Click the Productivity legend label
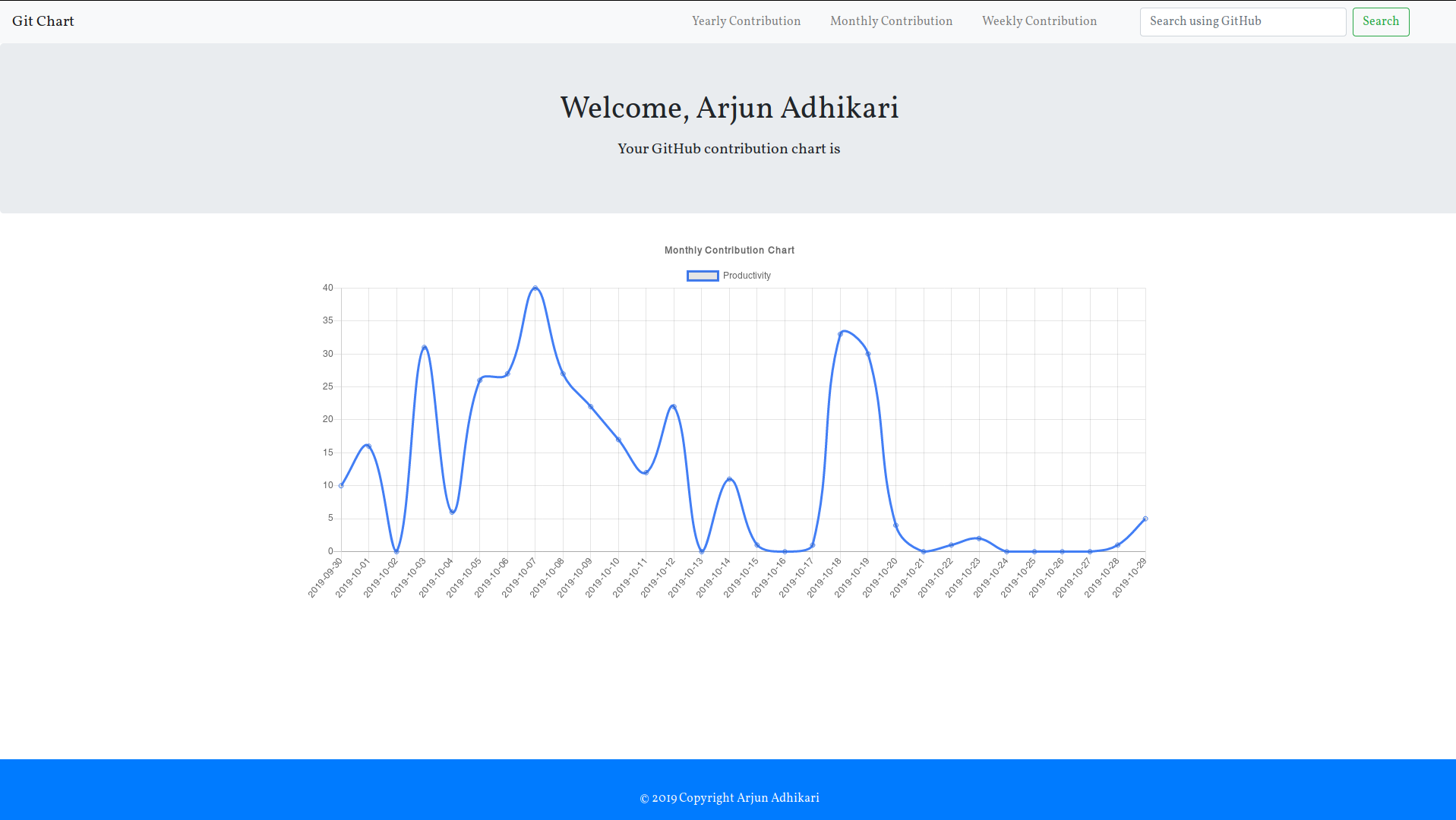1456x820 pixels. click(x=747, y=276)
